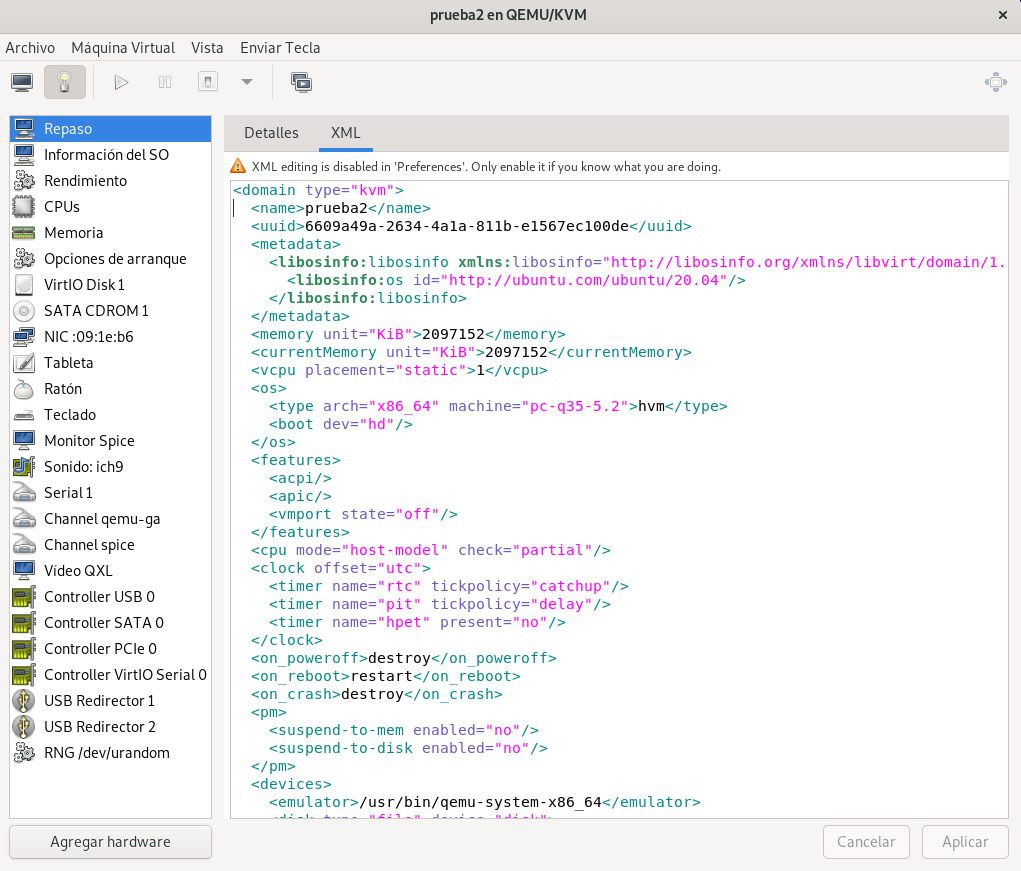Viewport: 1021px width, 871px height.
Task: Select the Sonido: ich9 device
Action: tap(111, 467)
